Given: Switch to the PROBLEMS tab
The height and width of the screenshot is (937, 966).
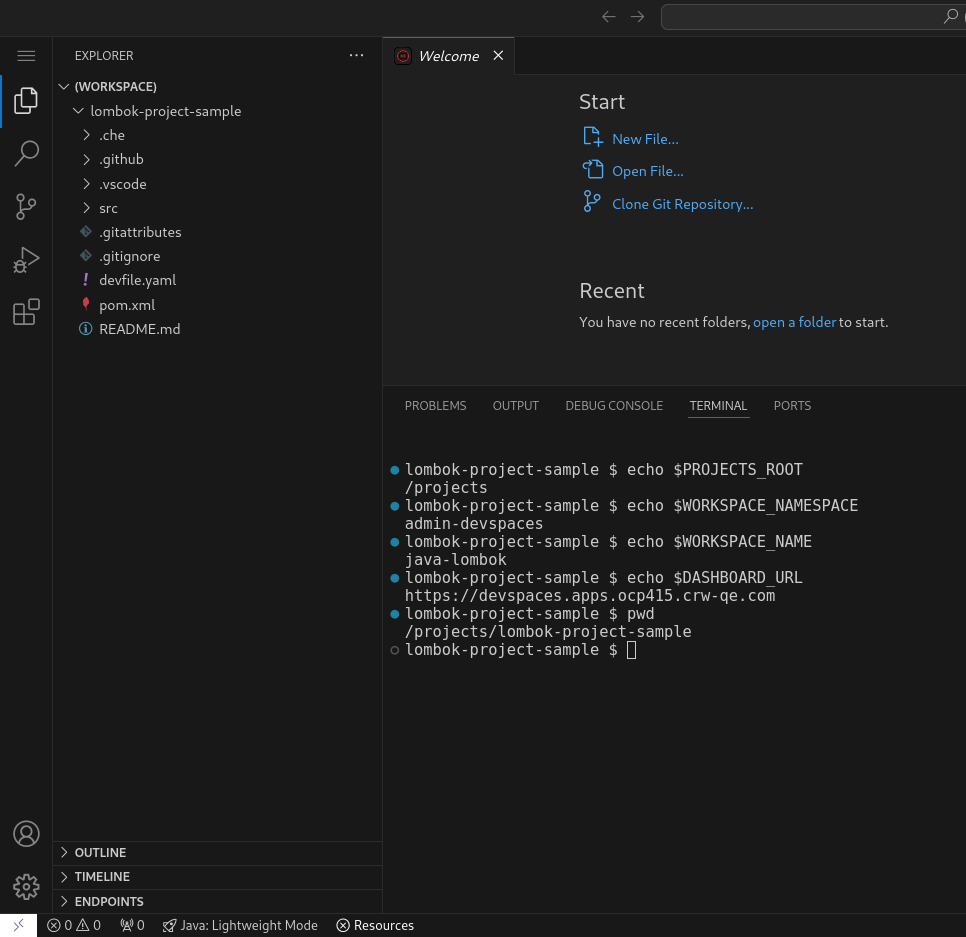Looking at the screenshot, I should (435, 406).
